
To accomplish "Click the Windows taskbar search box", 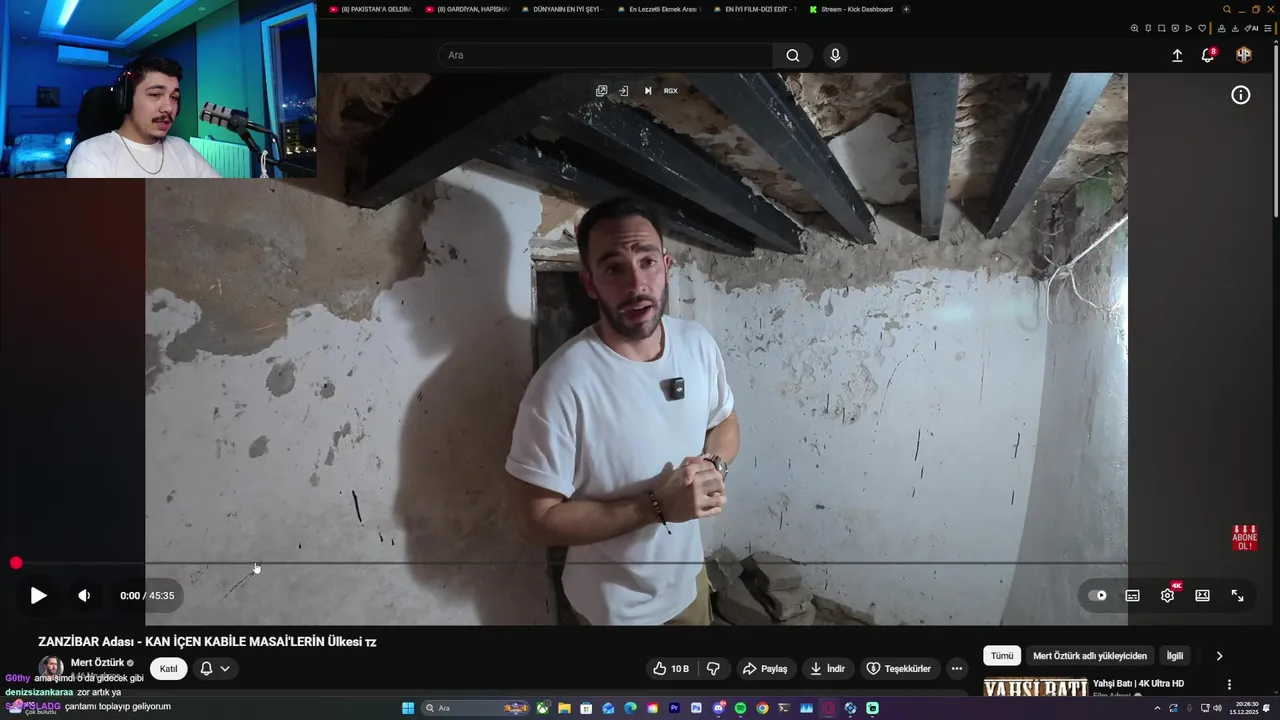I will (x=476, y=708).
